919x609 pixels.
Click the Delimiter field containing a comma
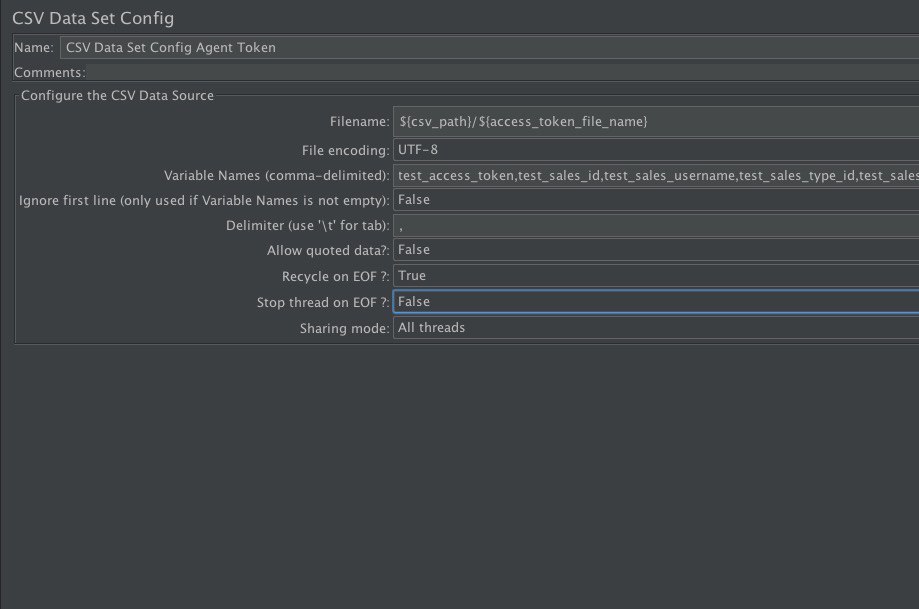(656, 226)
